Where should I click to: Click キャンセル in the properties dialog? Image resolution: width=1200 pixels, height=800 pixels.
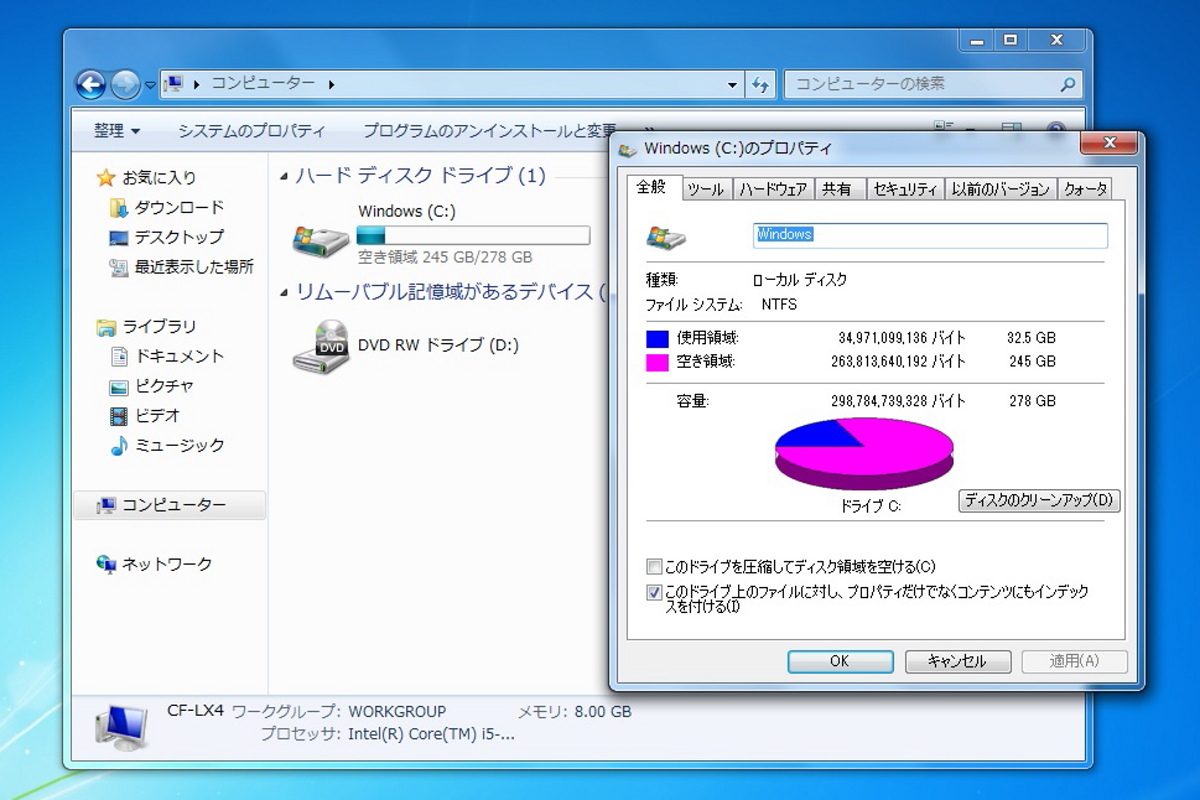point(957,661)
